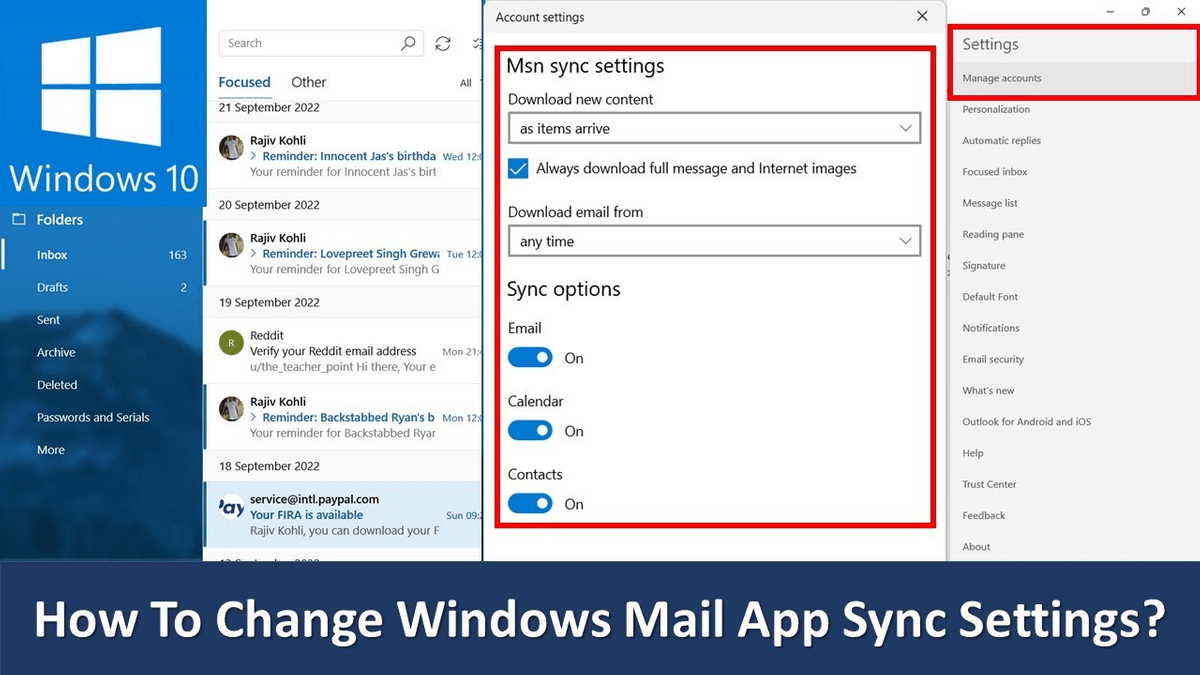The image size is (1200, 675).
Task: Turn off the Contacts sync switch
Action: (530, 503)
